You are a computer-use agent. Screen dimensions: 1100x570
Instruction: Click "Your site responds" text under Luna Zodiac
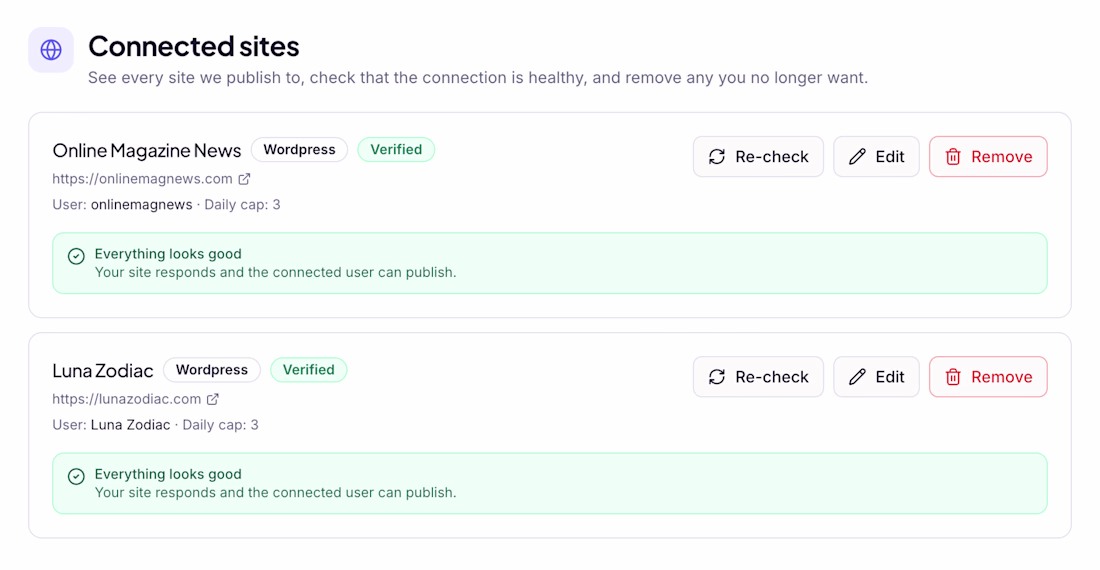[x=276, y=492]
